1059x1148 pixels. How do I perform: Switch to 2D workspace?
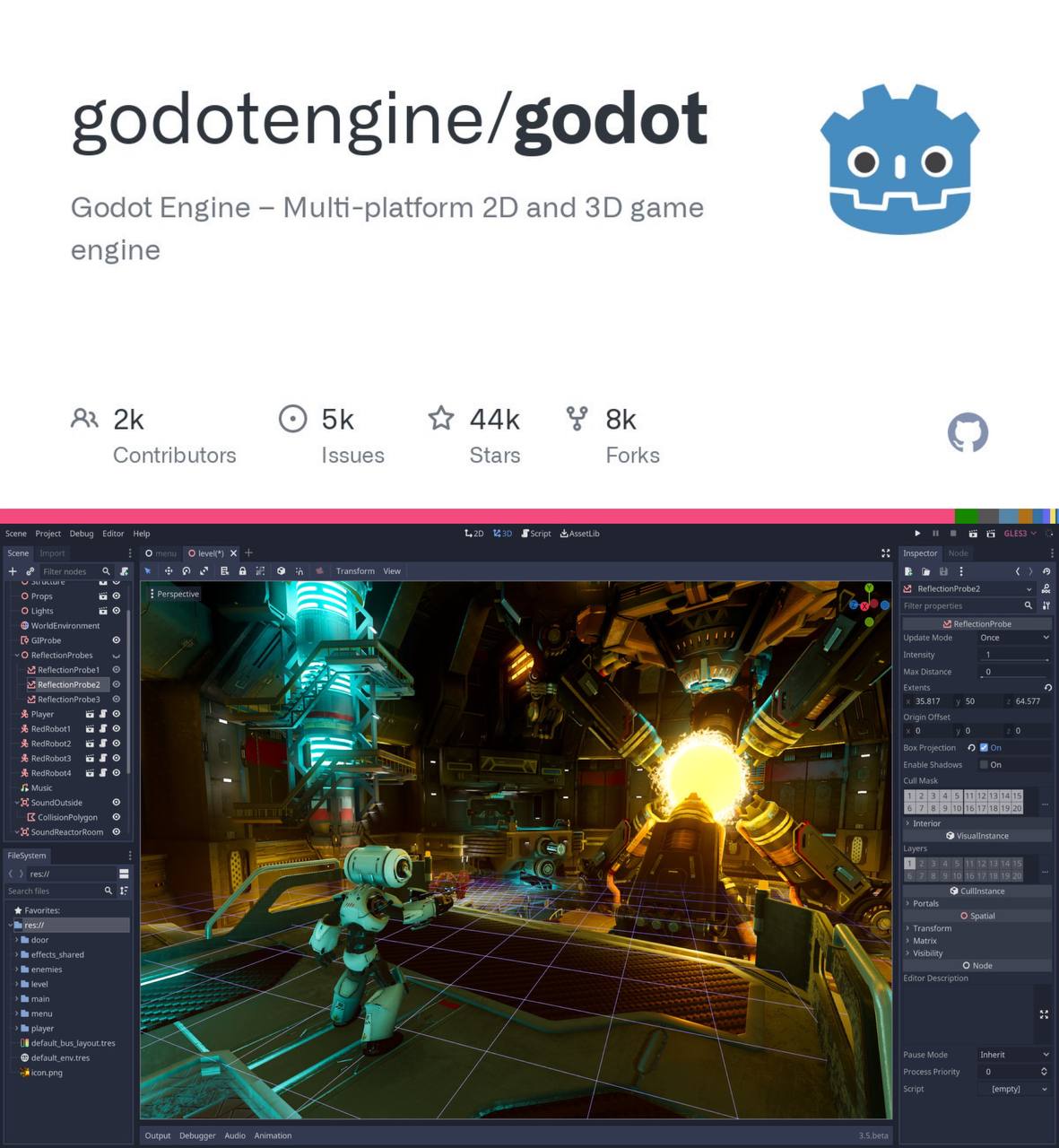click(x=473, y=534)
